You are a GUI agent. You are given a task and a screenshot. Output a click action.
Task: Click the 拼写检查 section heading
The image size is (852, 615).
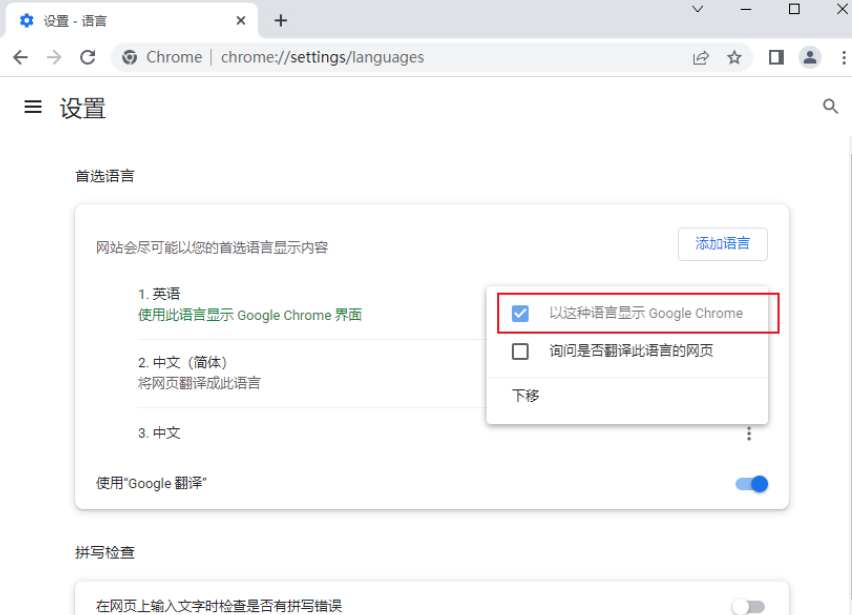(x=105, y=553)
